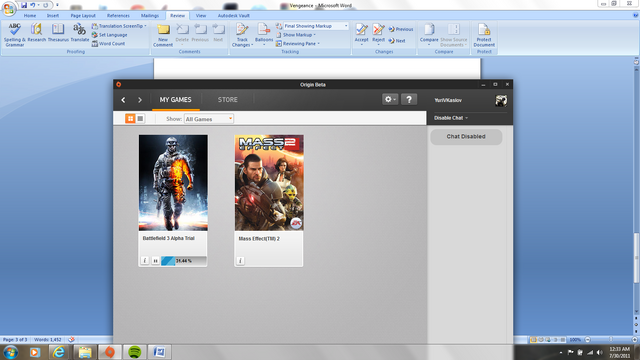640x360 pixels.
Task: Click the Chat Disabled button
Action: [x=466, y=137]
